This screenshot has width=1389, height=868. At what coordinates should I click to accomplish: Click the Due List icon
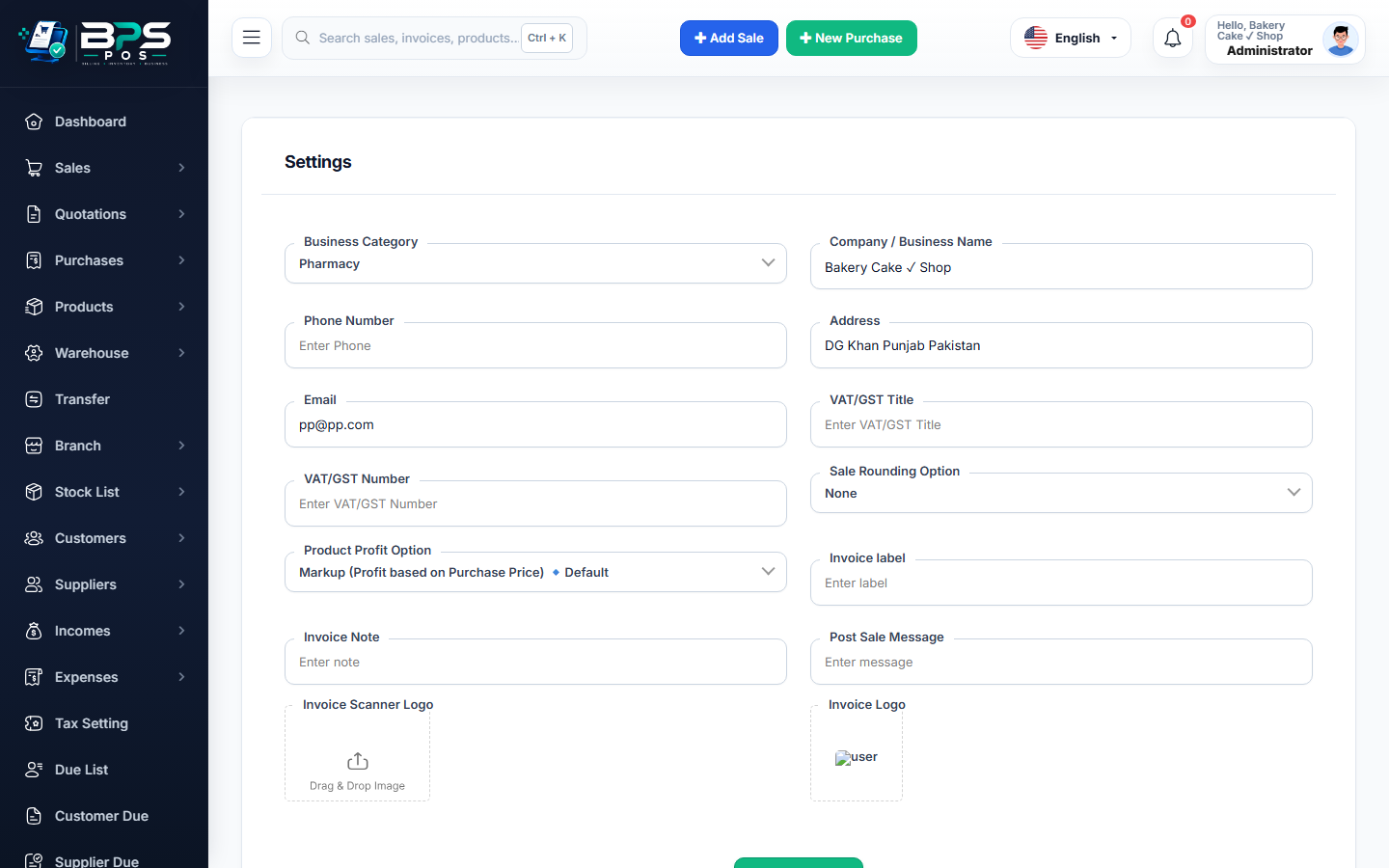pyautogui.click(x=34, y=770)
